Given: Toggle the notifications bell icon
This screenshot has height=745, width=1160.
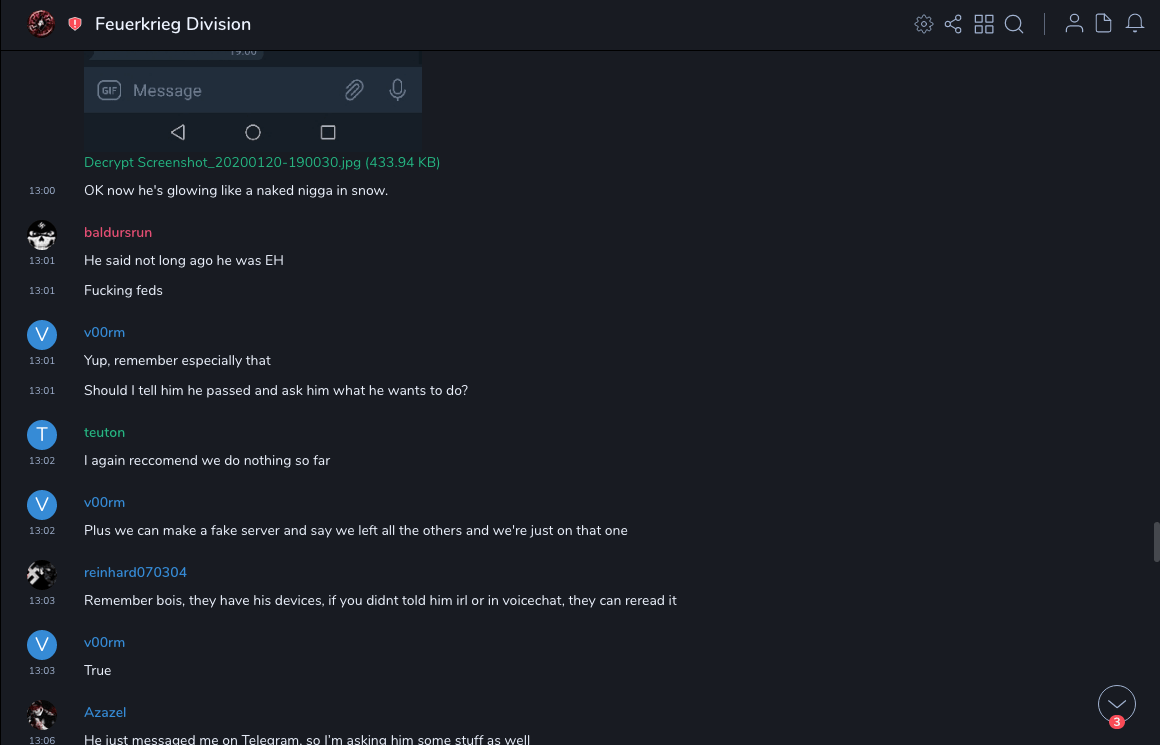Looking at the screenshot, I should click(x=1135, y=24).
